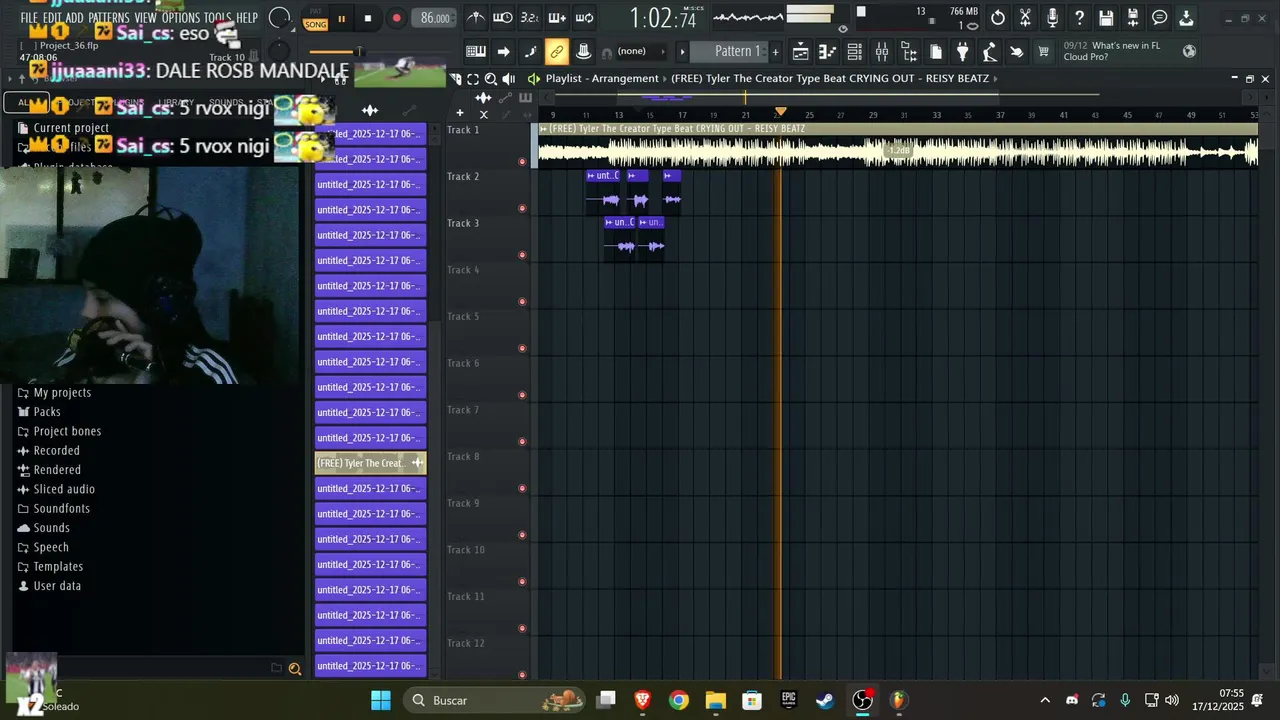The height and width of the screenshot is (720, 1280).
Task: Toggle loop recording
Action: tap(584, 18)
